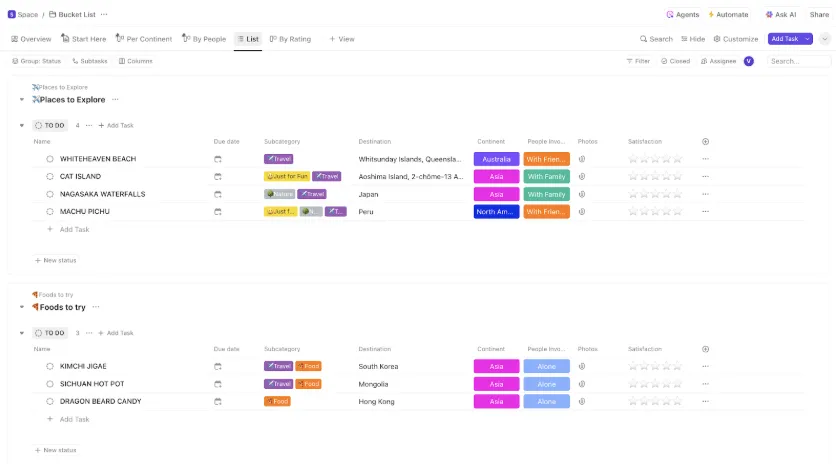Open Places to Explore list options ellipsis

click(115, 100)
